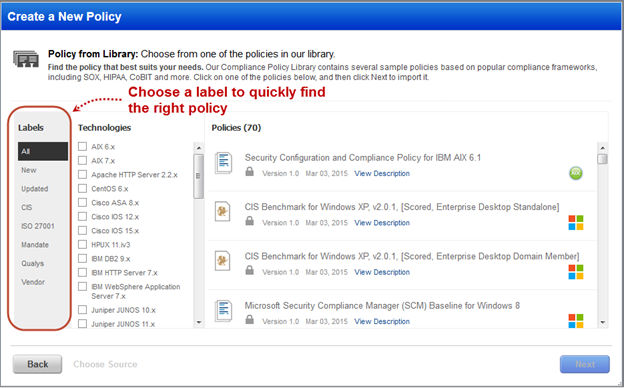The width and height of the screenshot is (624, 388).
Task: Filter policies by the Updated label
Action: click(35, 189)
